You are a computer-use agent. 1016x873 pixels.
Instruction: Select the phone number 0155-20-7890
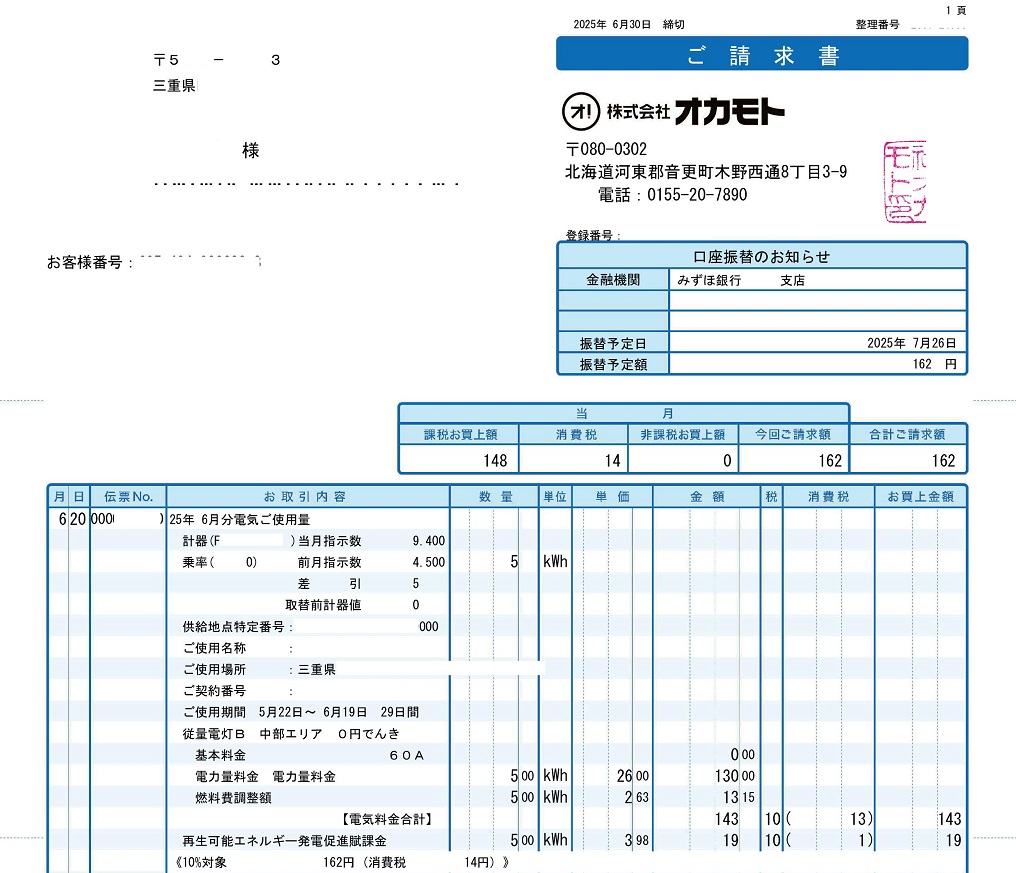697,194
